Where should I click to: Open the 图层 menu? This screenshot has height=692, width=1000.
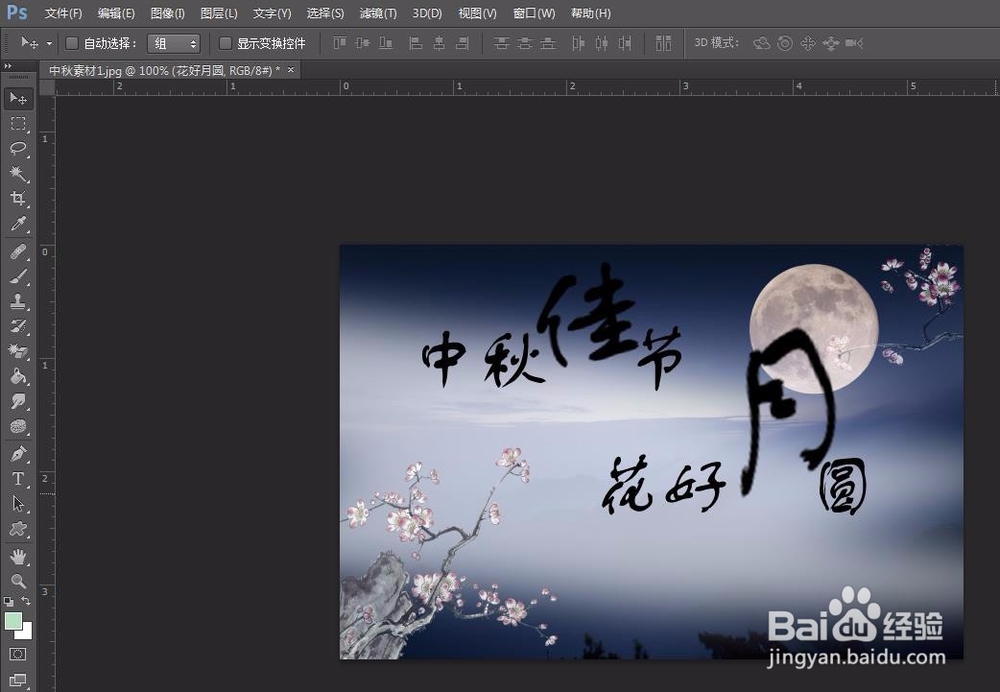click(x=219, y=13)
